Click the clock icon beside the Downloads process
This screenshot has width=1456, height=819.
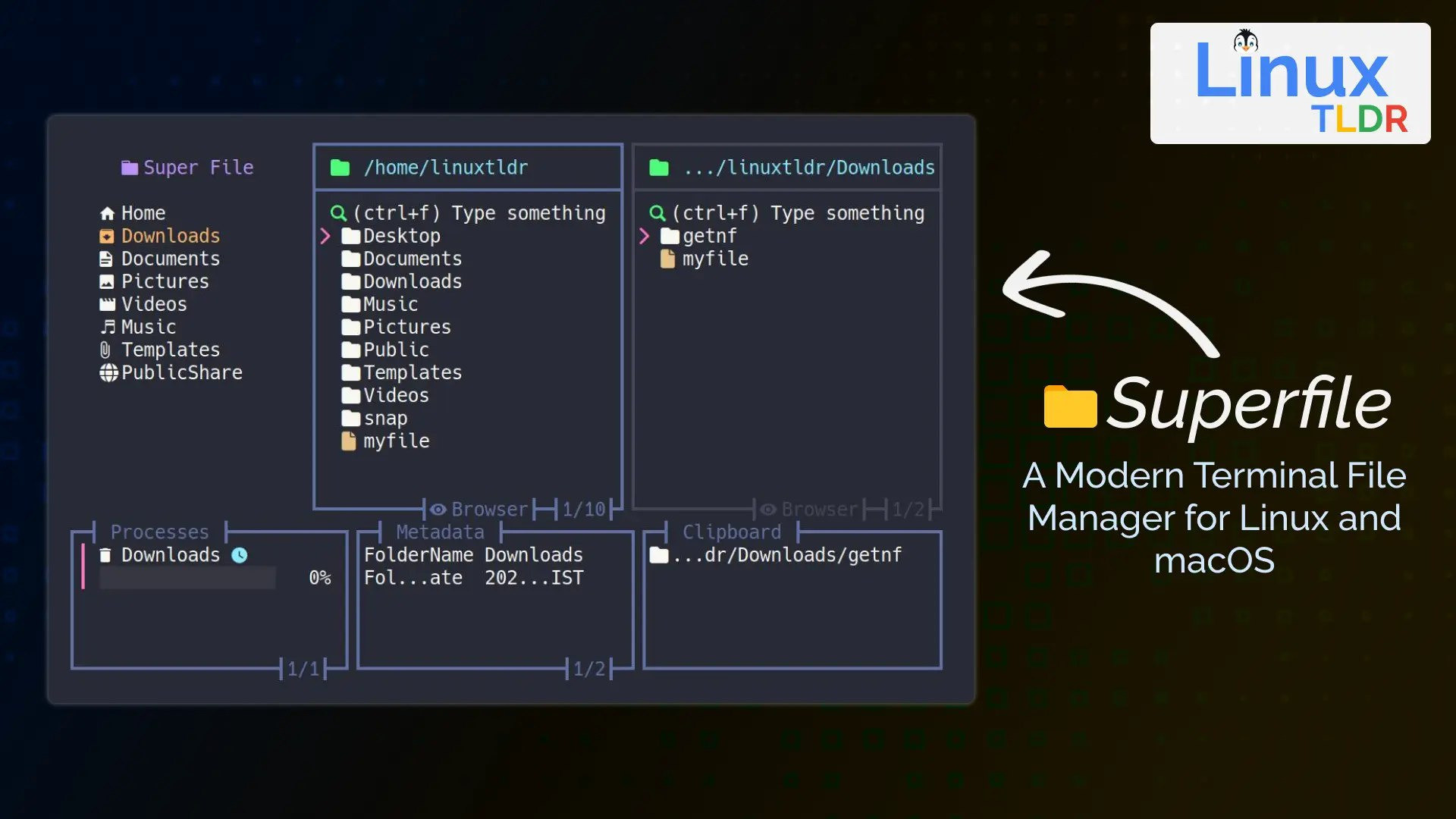240,555
